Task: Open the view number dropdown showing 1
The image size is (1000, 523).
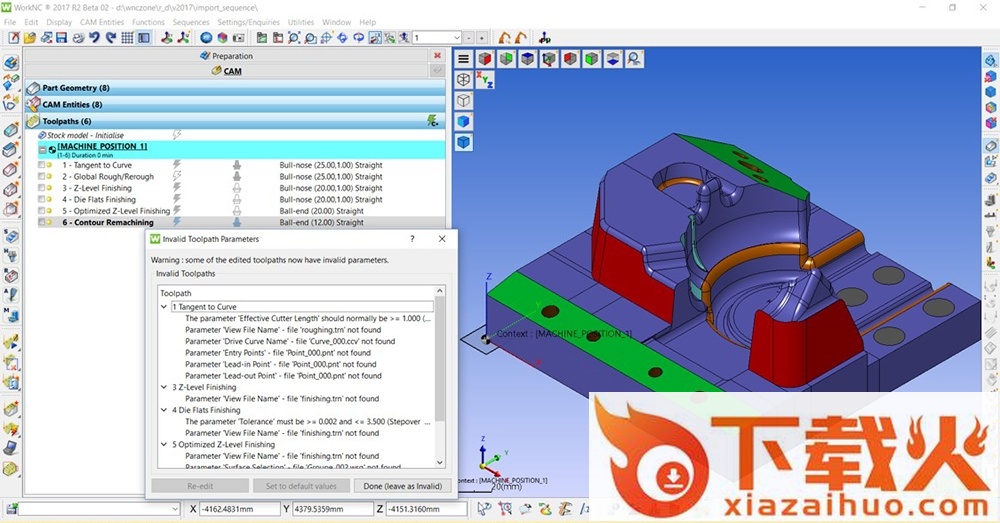Action: pyautogui.click(x=456, y=38)
